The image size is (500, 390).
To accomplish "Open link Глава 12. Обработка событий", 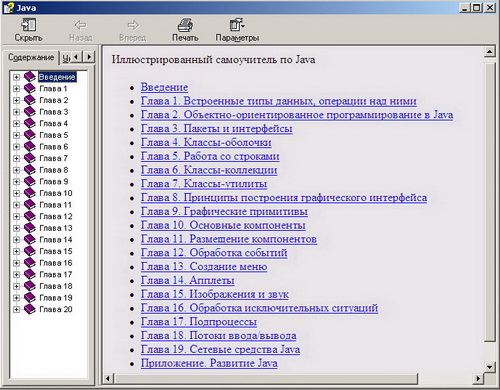I will pos(214,253).
